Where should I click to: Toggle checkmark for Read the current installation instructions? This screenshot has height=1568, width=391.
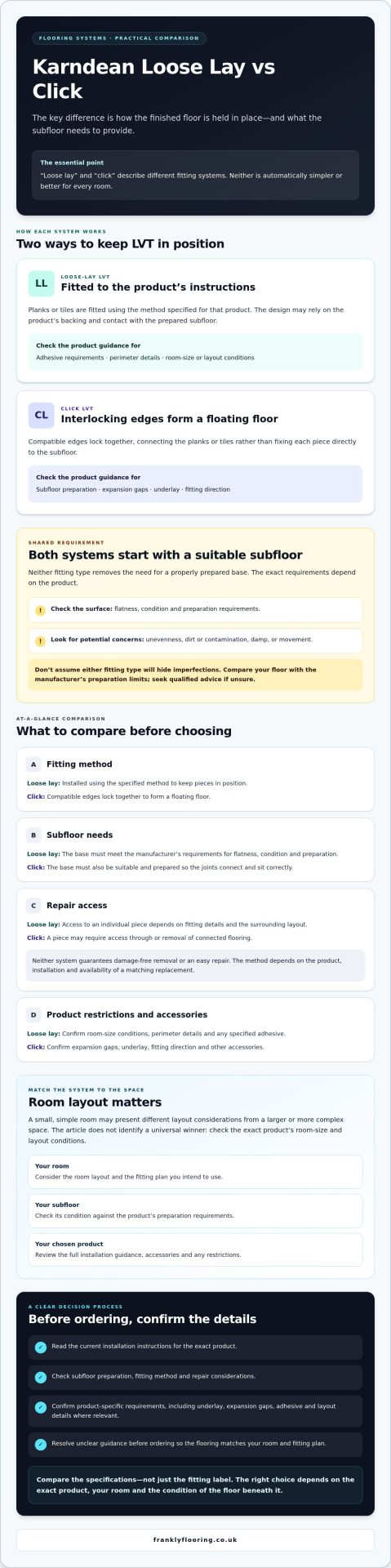[41, 1347]
